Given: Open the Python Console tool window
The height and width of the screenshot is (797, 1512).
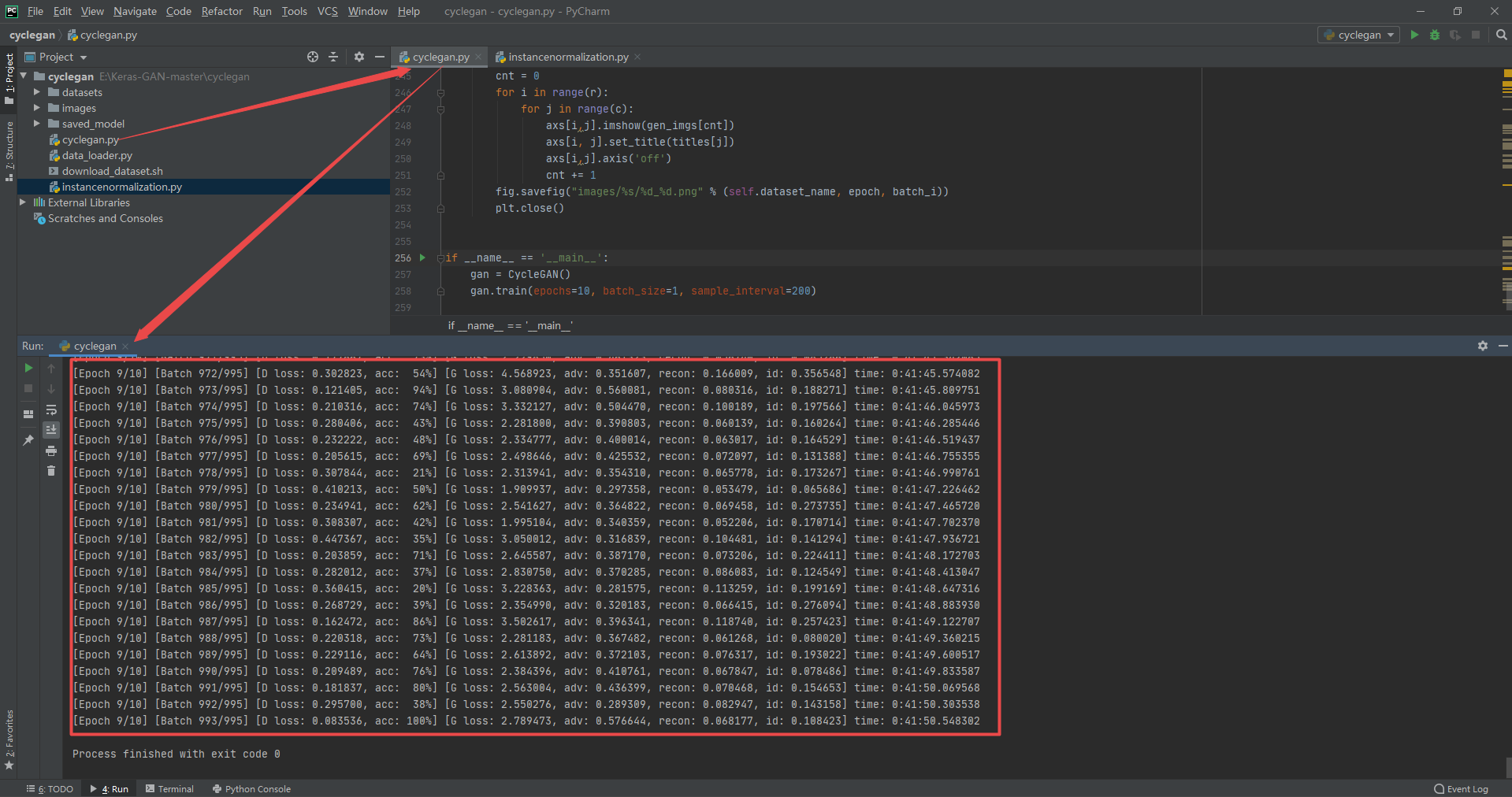Looking at the screenshot, I should pyautogui.click(x=251, y=788).
